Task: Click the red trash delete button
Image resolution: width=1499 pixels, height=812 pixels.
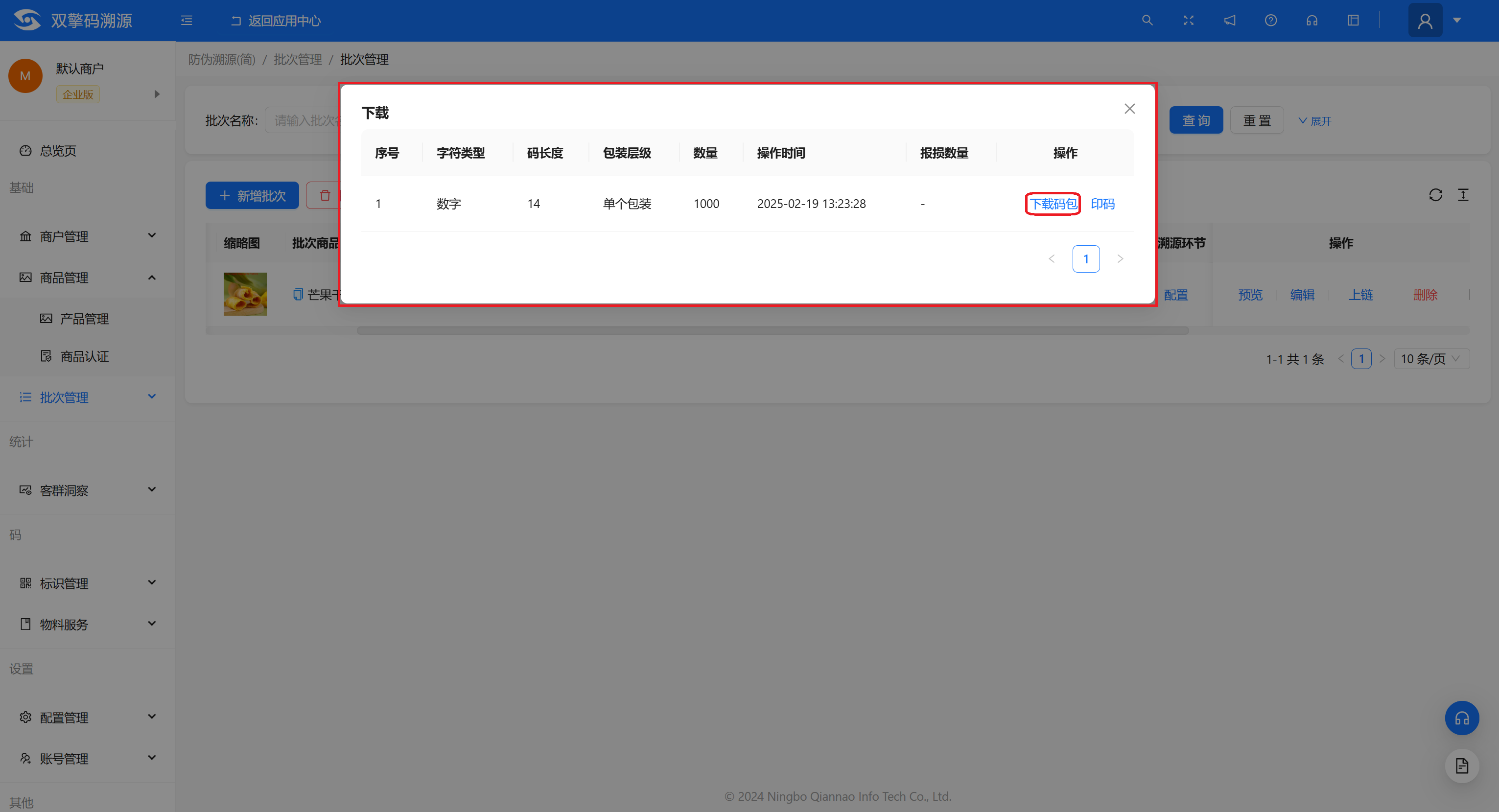Action: 324,195
